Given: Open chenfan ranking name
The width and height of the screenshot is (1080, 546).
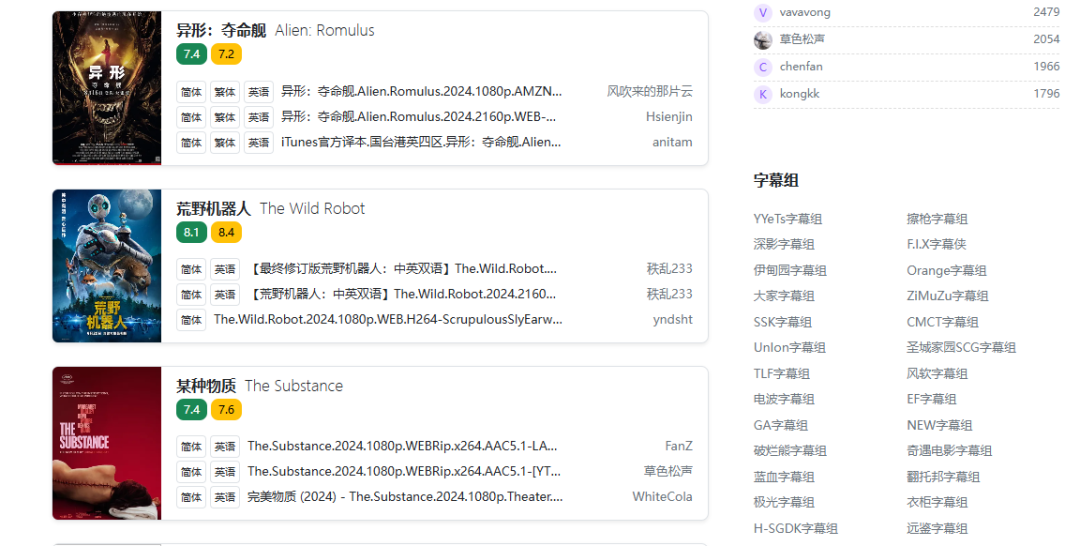Looking at the screenshot, I should pyautogui.click(x=801, y=67).
